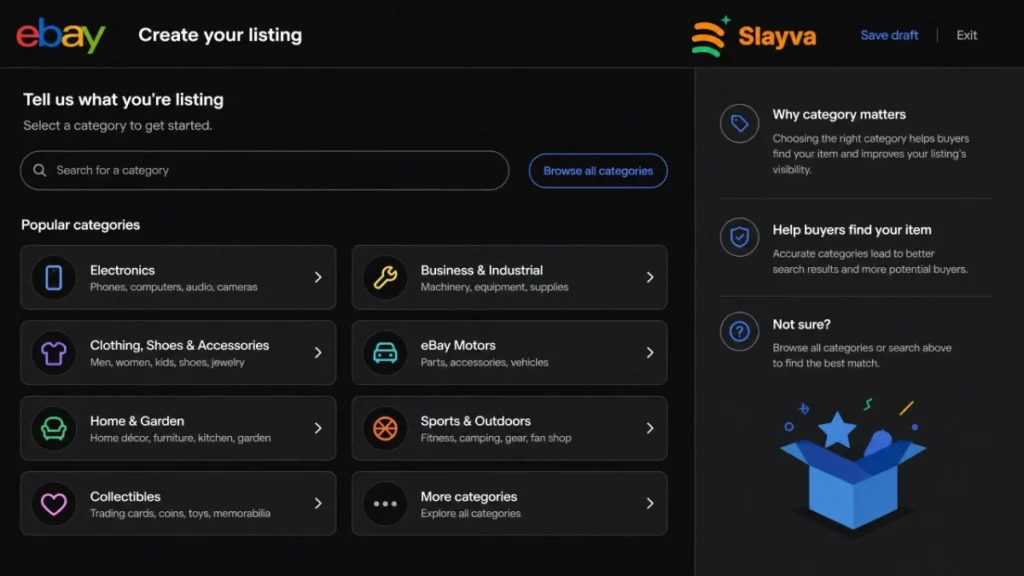Select the eBay Motors car icon
1024x576 pixels.
coord(385,353)
